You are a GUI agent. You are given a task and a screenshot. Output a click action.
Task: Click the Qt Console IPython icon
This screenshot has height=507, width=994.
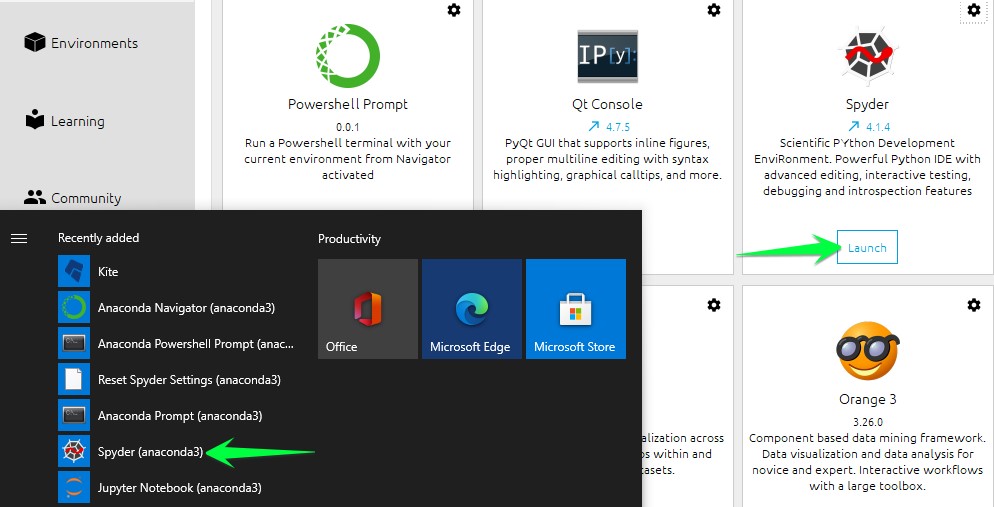pos(607,55)
